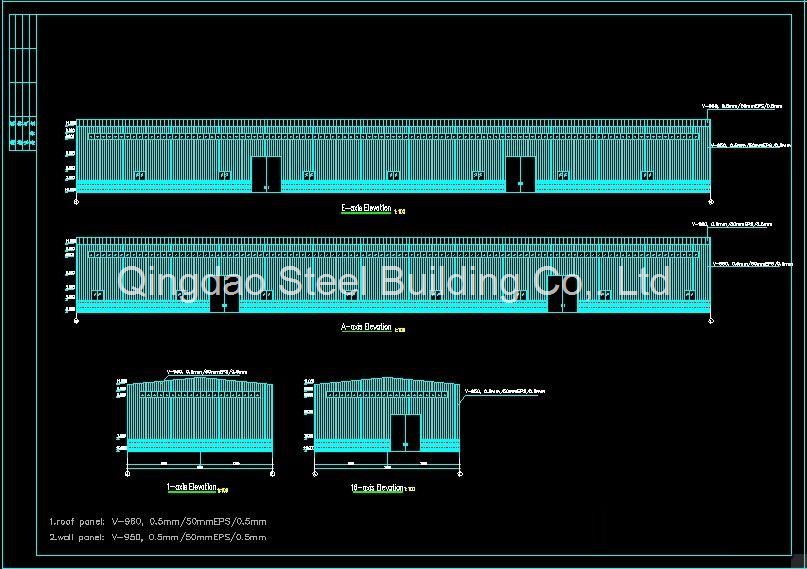Click the "1.roof panel: V-960" note line

[x=158, y=521]
